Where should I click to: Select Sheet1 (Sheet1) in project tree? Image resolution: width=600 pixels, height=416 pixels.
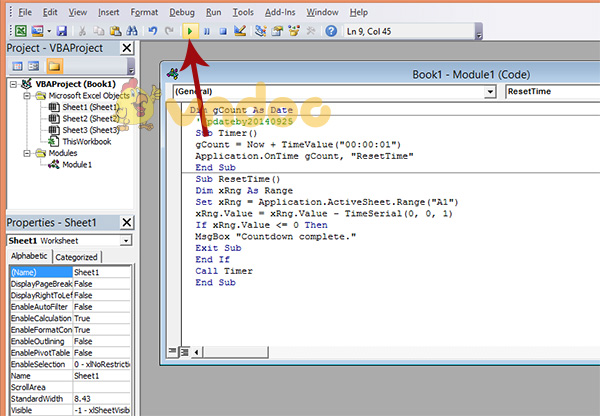[x=91, y=107]
